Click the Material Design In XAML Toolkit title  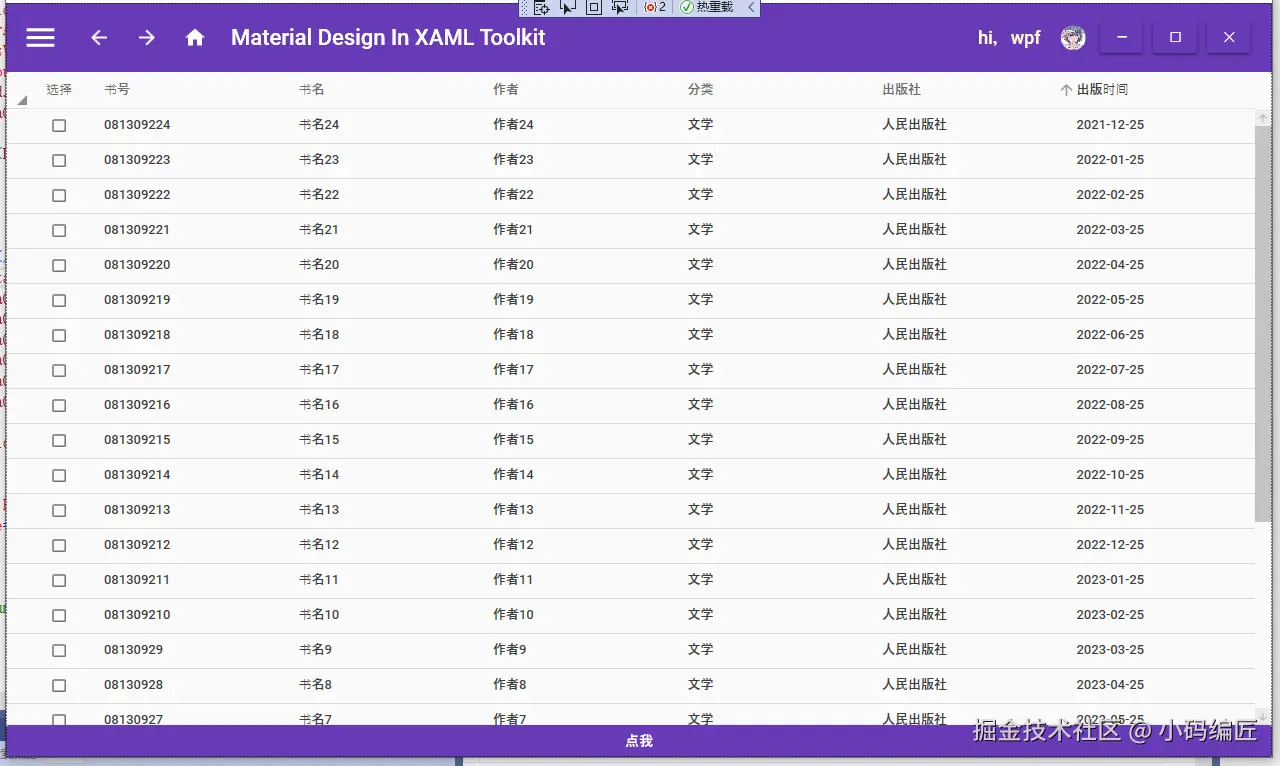388,37
